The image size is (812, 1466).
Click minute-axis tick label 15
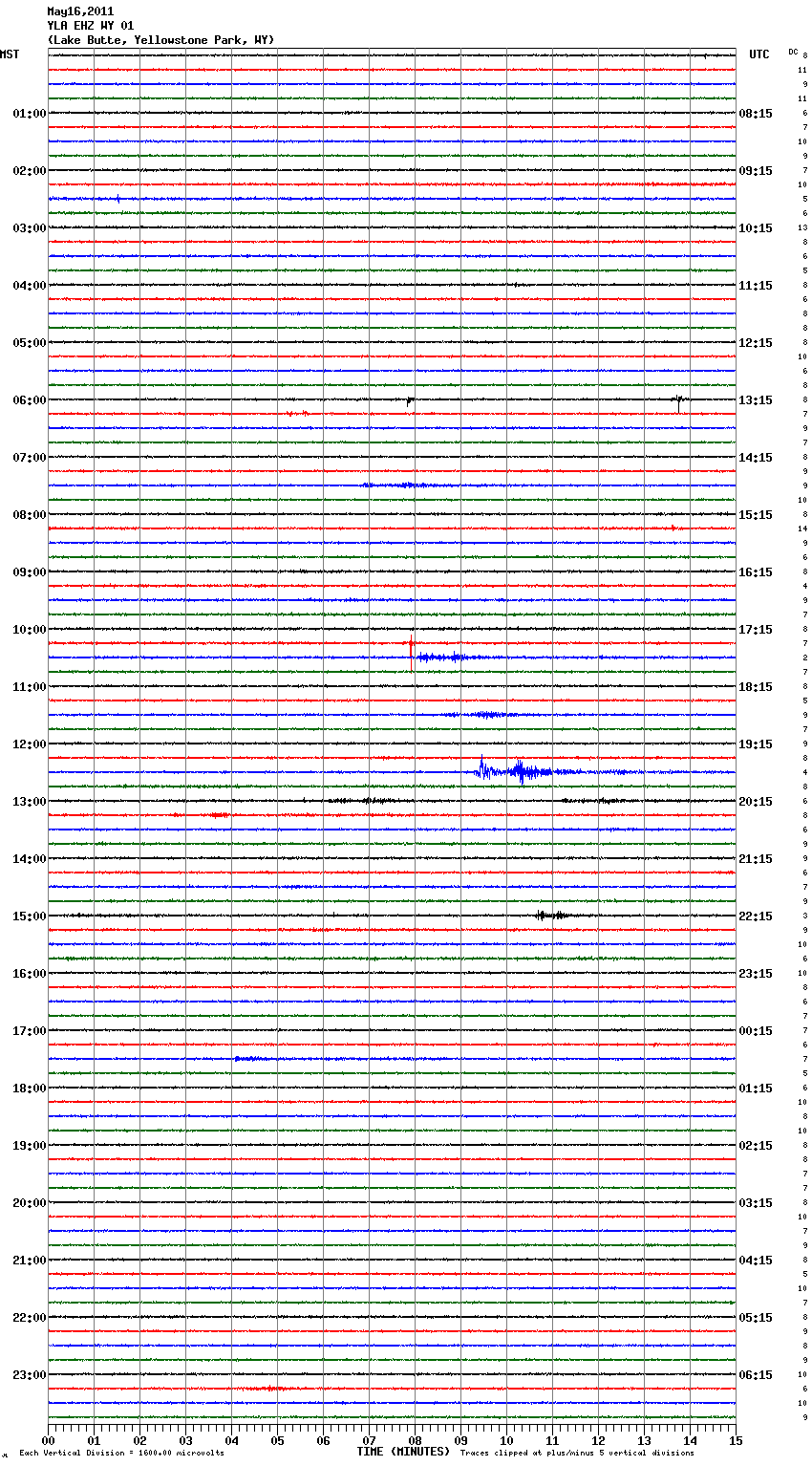736,1440
